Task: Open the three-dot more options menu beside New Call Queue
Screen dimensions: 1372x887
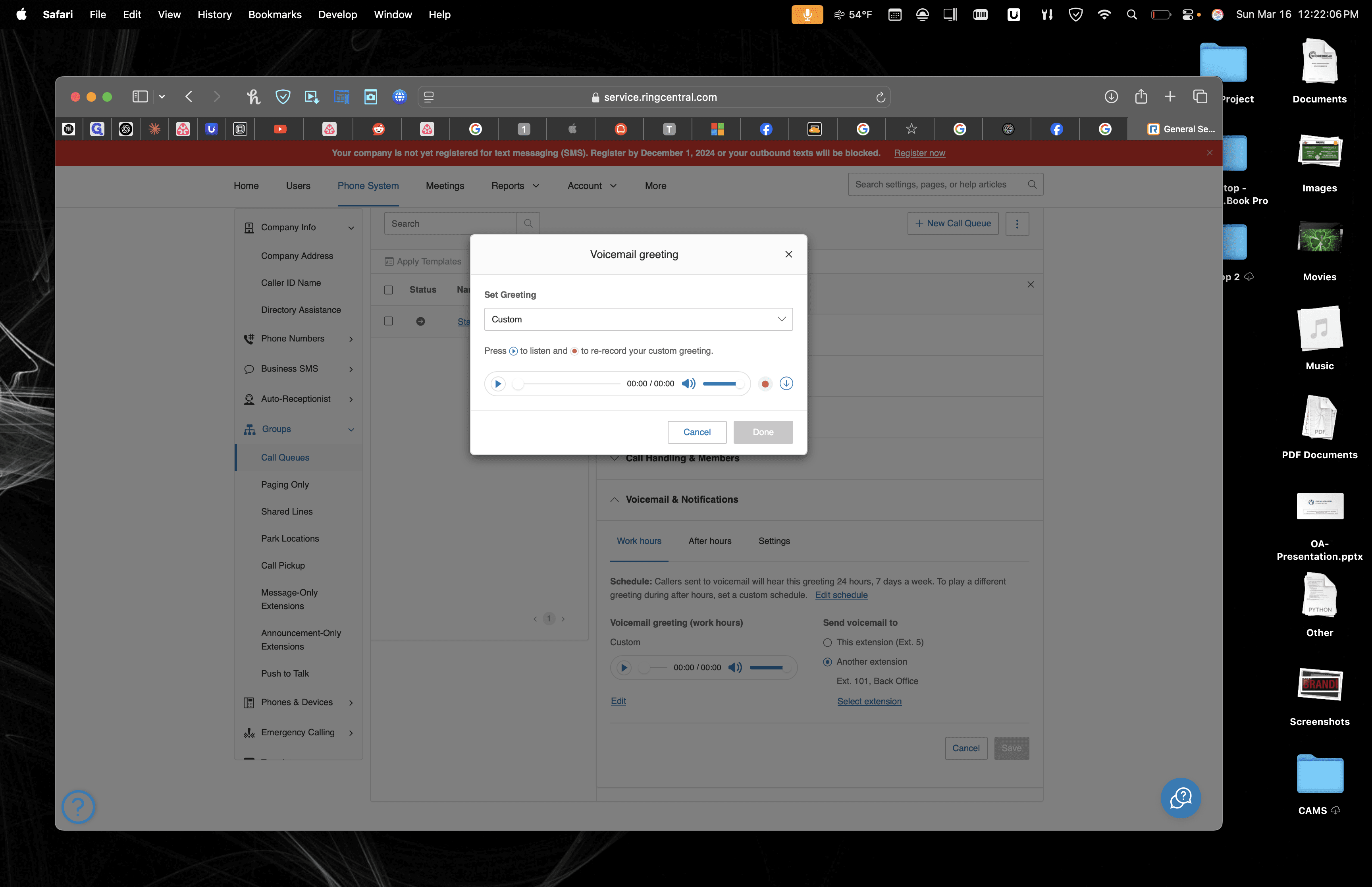Action: (x=1017, y=224)
